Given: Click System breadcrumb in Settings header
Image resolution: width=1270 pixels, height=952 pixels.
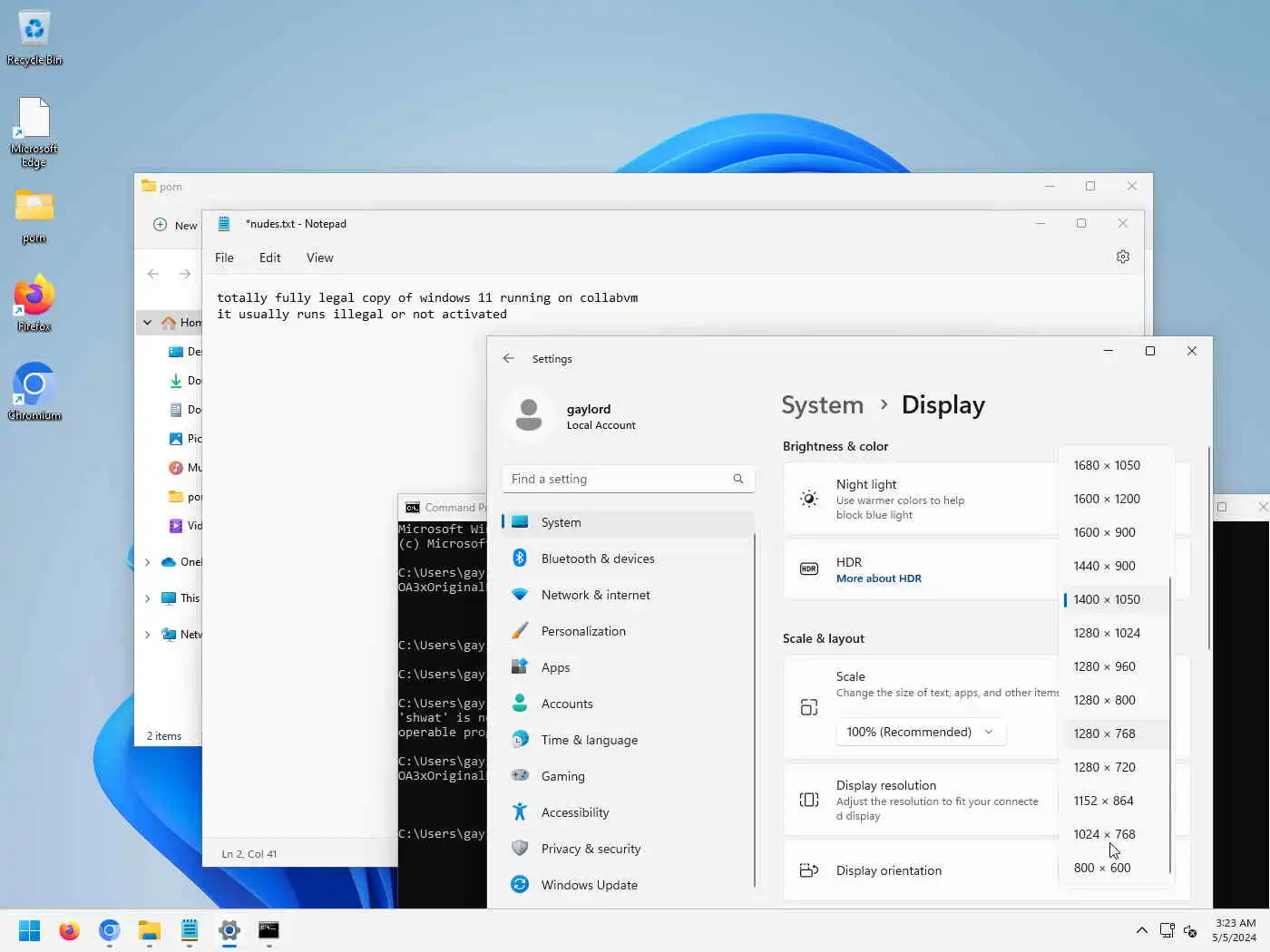Looking at the screenshot, I should click(x=822, y=405).
